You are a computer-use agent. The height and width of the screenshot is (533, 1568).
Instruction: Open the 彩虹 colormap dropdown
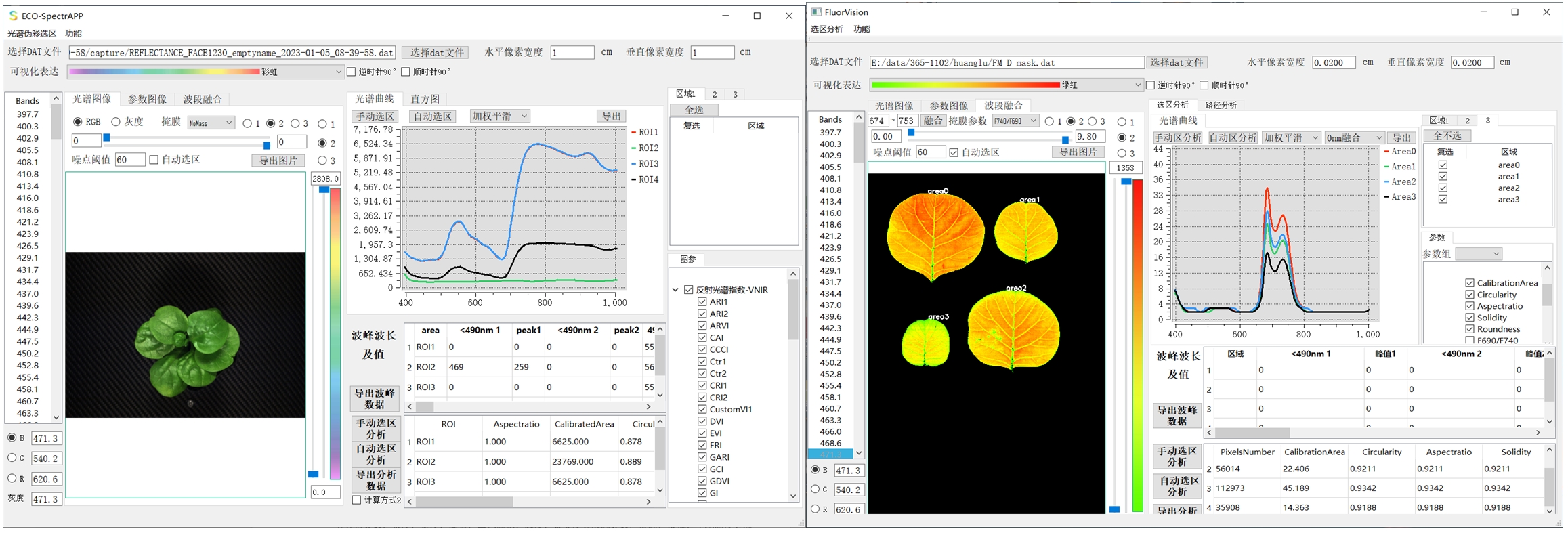pos(338,72)
